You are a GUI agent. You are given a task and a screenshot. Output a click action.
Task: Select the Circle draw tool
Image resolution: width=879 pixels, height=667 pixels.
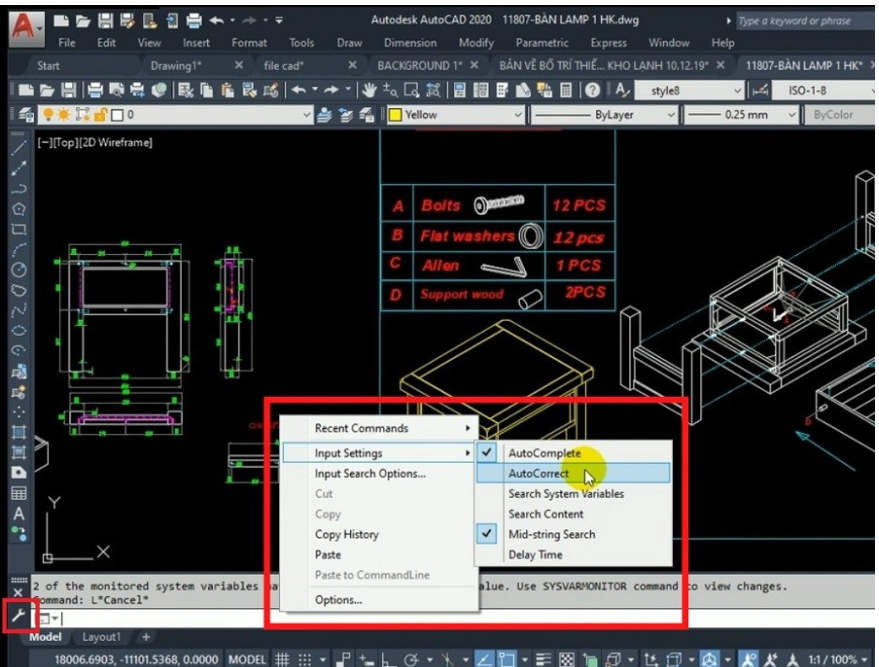tap(19, 269)
